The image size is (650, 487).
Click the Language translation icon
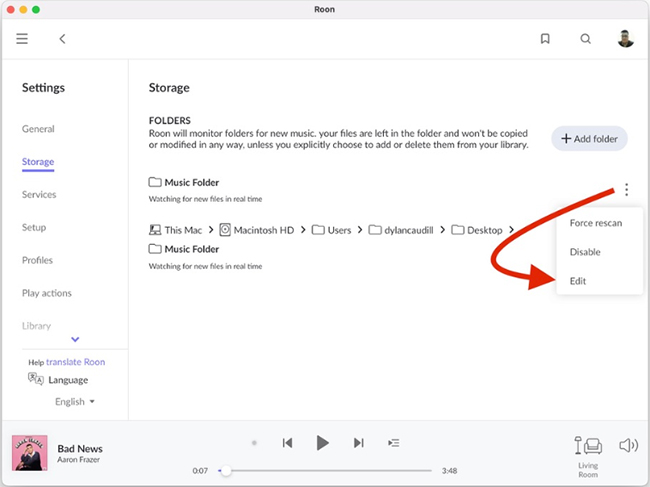click(36, 379)
